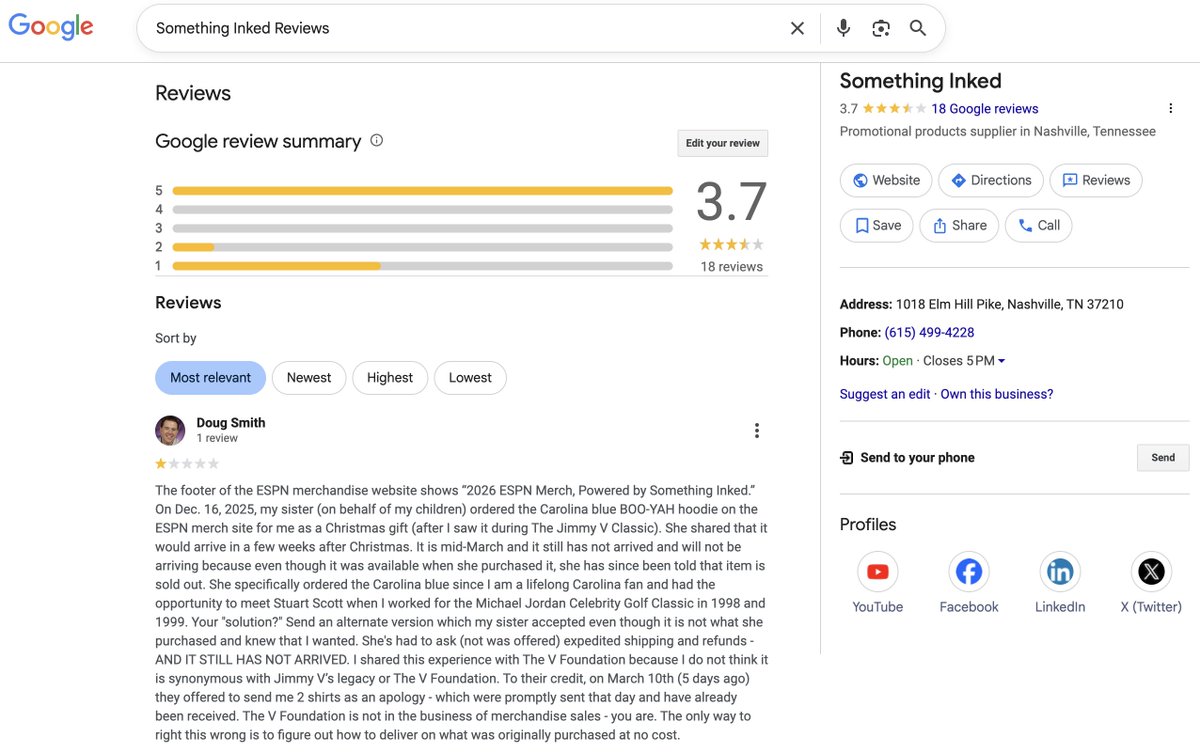The height and width of the screenshot is (753, 1200).
Task: Get Directions to Something Inked
Action: (991, 181)
